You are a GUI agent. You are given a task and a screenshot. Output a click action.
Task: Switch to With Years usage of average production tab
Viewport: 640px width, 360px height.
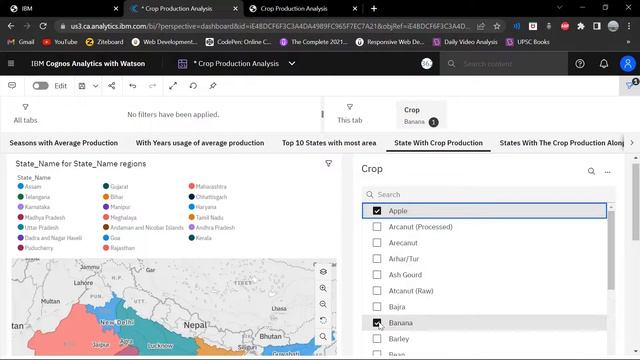[x=200, y=143]
